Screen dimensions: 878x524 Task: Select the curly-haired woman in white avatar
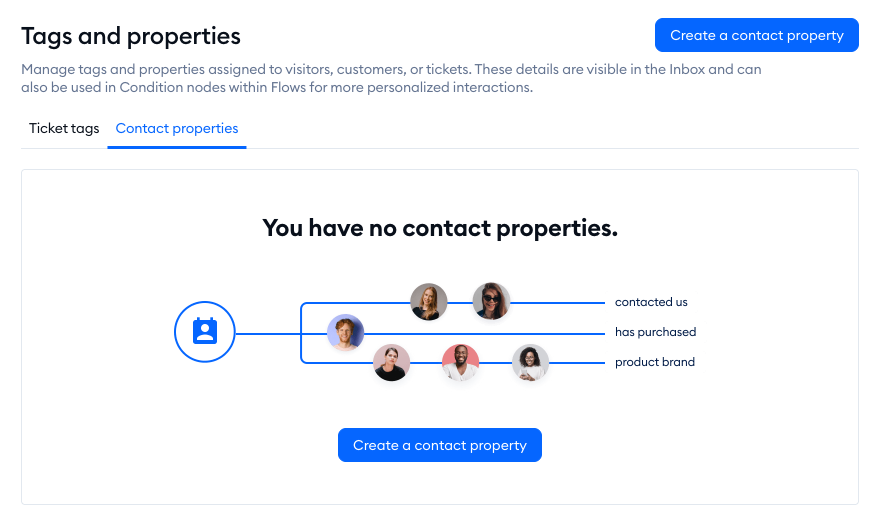530,362
